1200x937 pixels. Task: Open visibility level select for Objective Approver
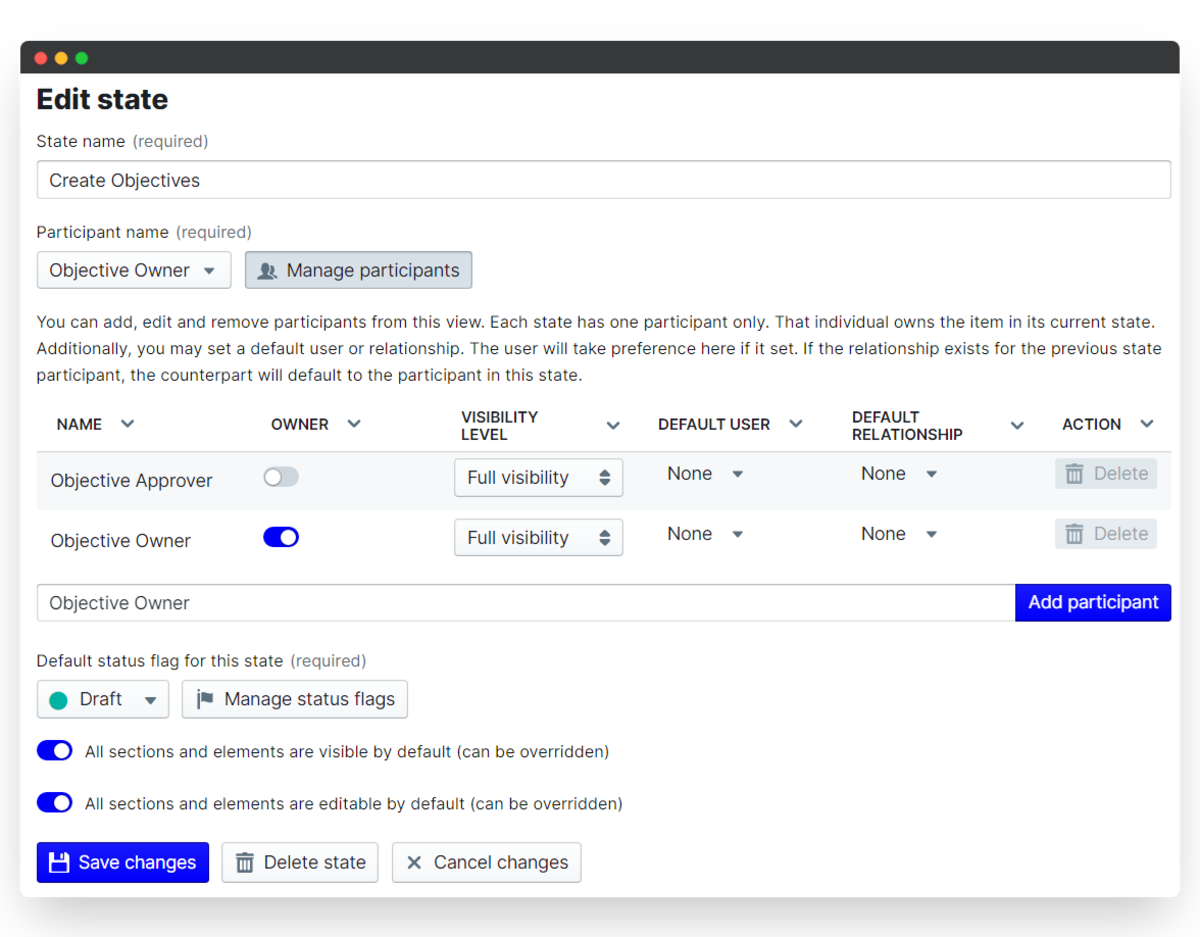[x=538, y=478]
